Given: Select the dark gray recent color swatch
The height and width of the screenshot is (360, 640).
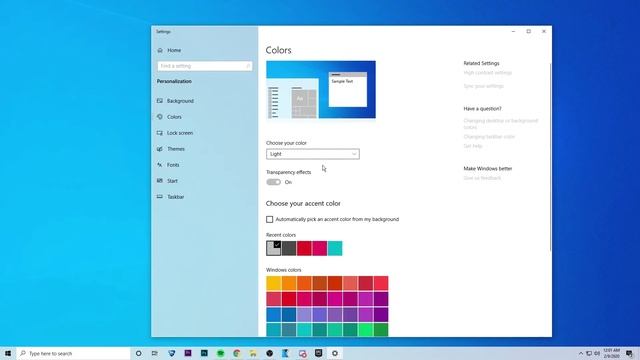Looking at the screenshot, I should coord(289,248).
